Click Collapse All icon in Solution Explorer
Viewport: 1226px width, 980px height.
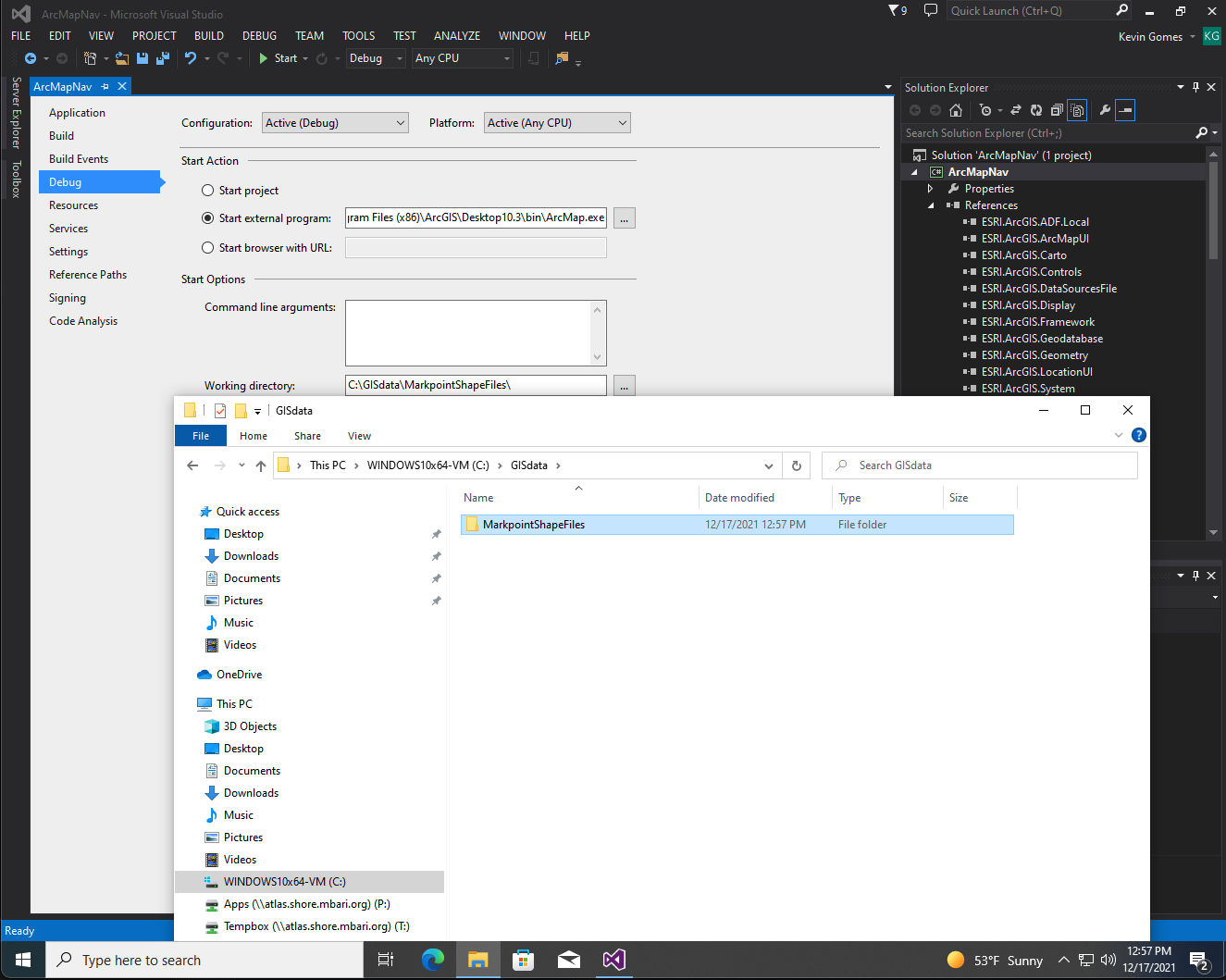(x=1057, y=110)
